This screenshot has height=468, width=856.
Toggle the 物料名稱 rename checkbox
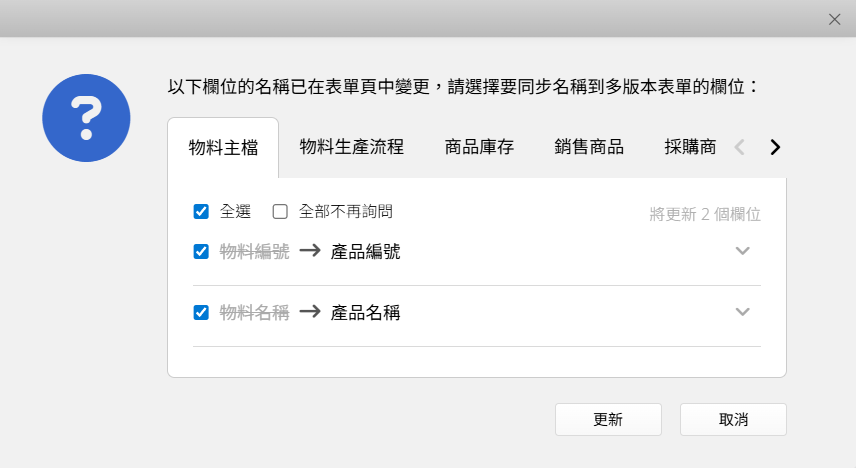click(x=201, y=312)
